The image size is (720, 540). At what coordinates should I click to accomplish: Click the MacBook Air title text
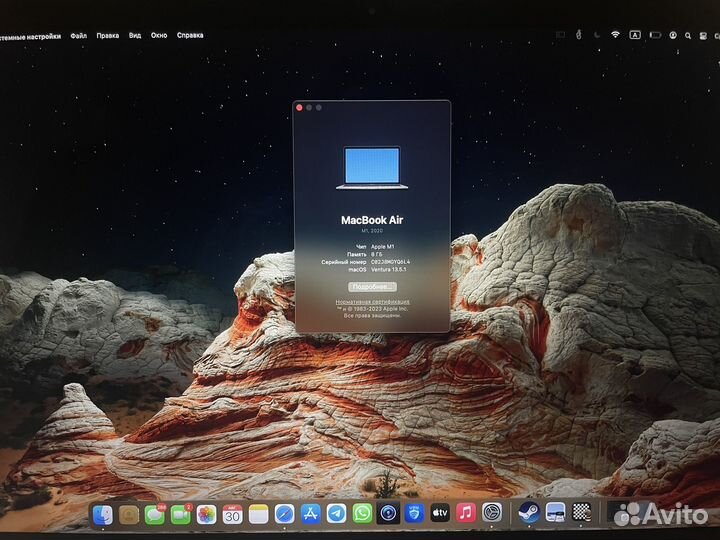[372, 220]
